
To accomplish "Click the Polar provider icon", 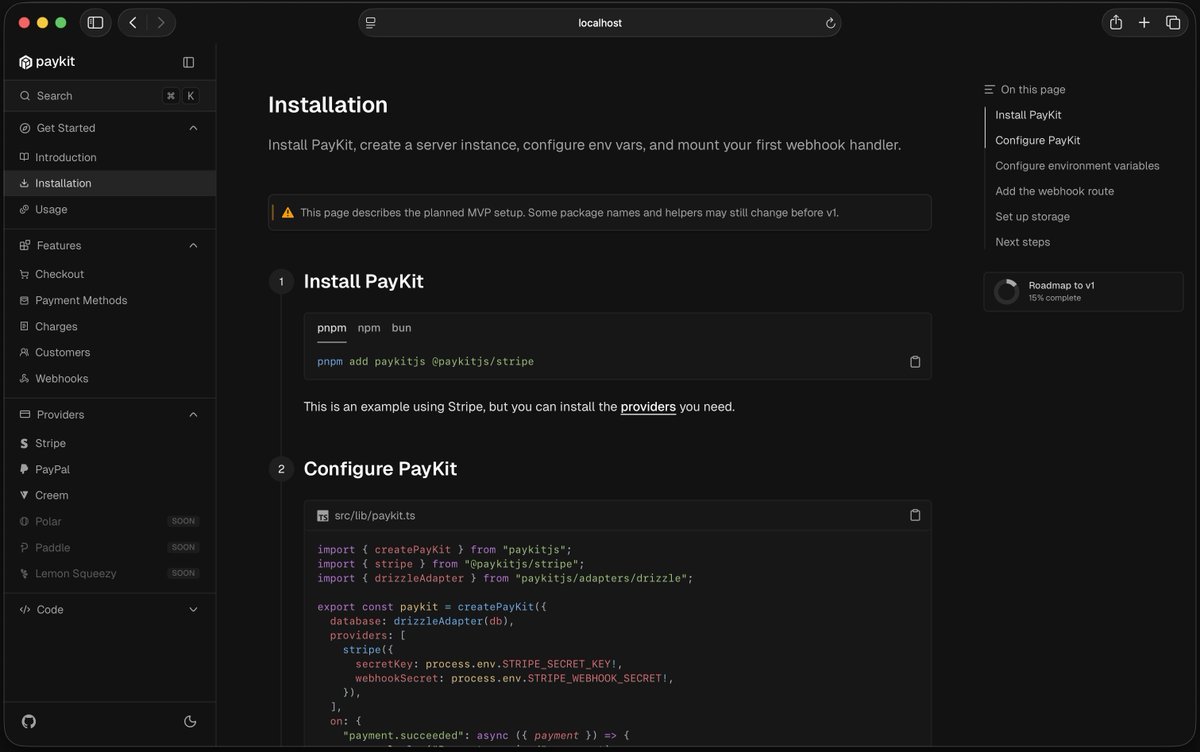I will (x=25, y=521).
